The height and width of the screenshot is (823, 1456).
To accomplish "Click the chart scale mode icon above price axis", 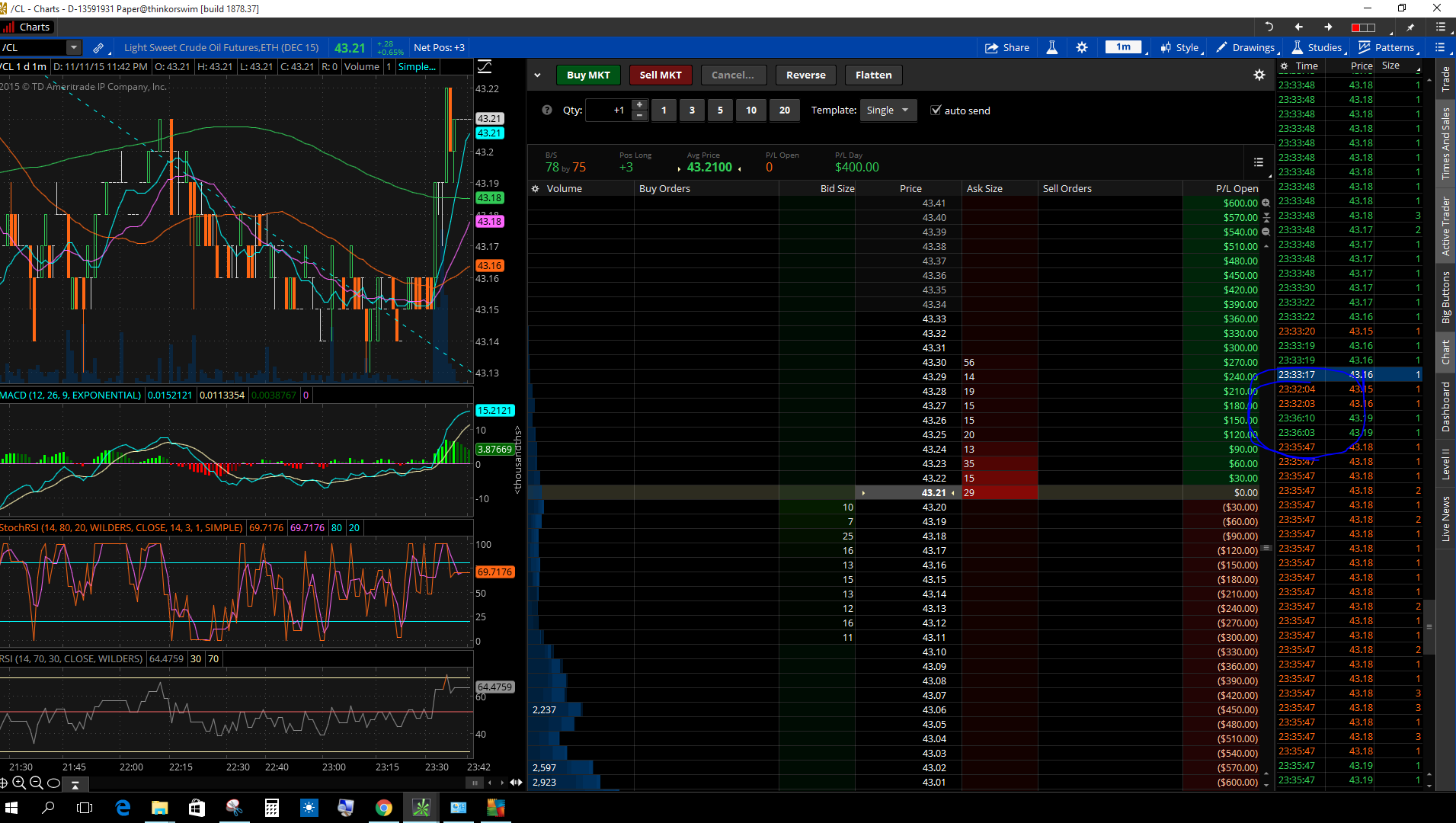I will (x=485, y=67).
